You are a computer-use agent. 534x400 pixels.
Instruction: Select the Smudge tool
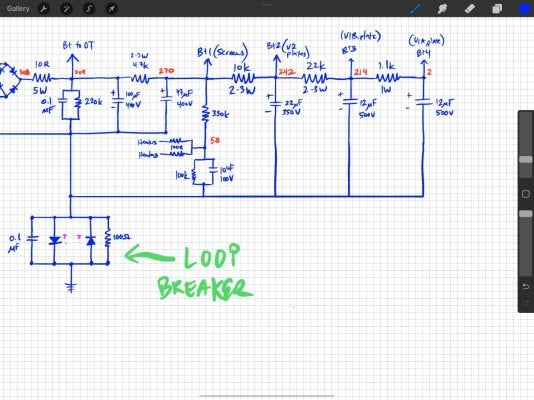pyautogui.click(x=442, y=9)
